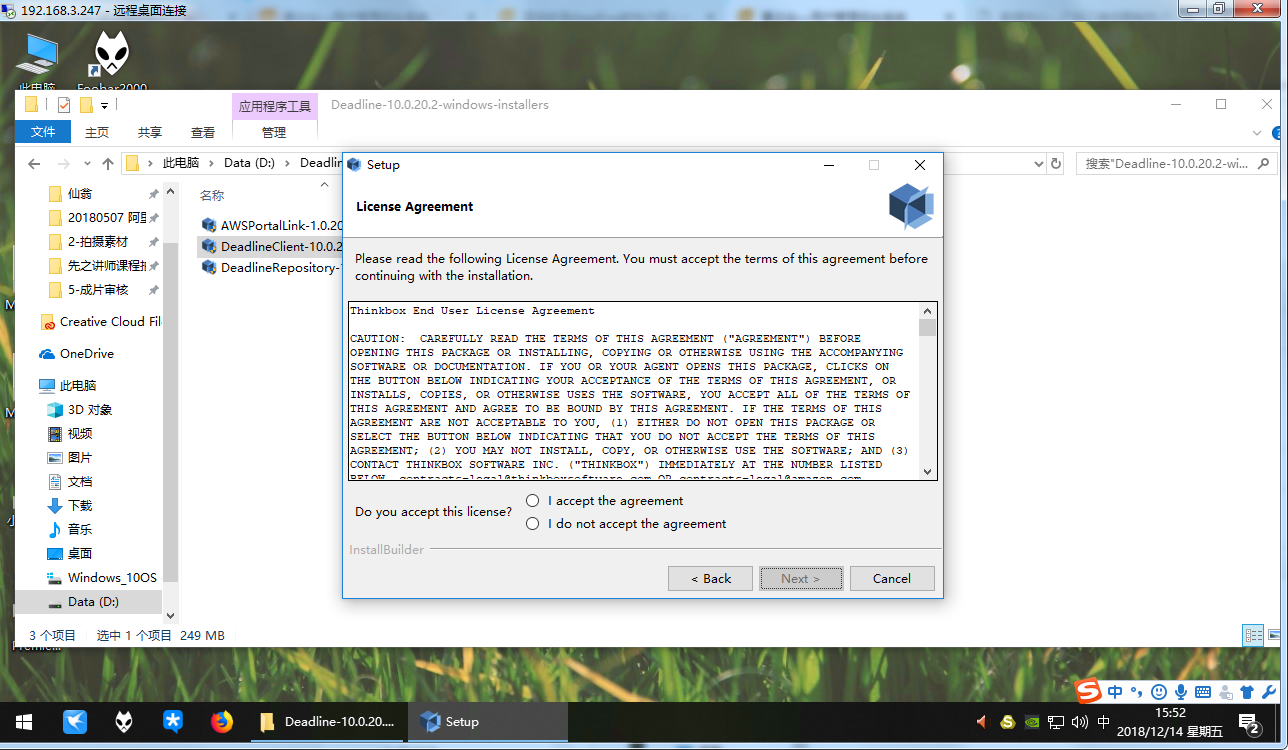This screenshot has width=1288, height=750.
Task: Expand the Explorer ribbon chevron
Action: tap(1258, 133)
